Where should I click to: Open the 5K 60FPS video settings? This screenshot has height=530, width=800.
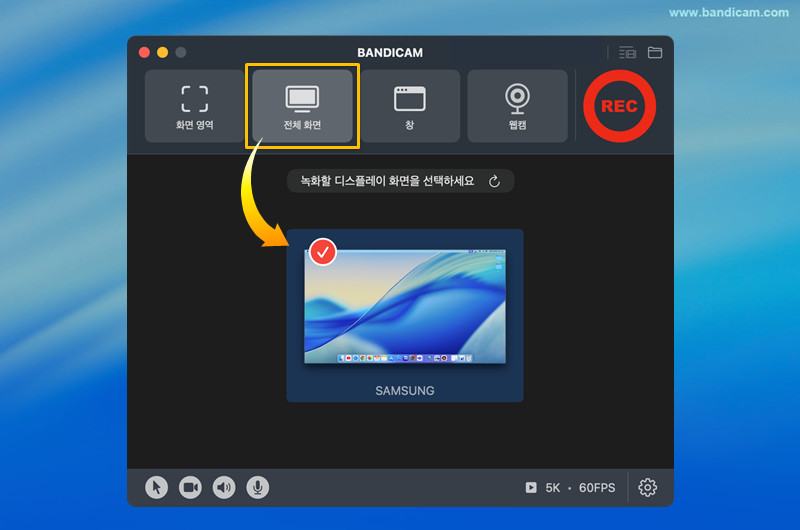pyautogui.click(x=570, y=488)
